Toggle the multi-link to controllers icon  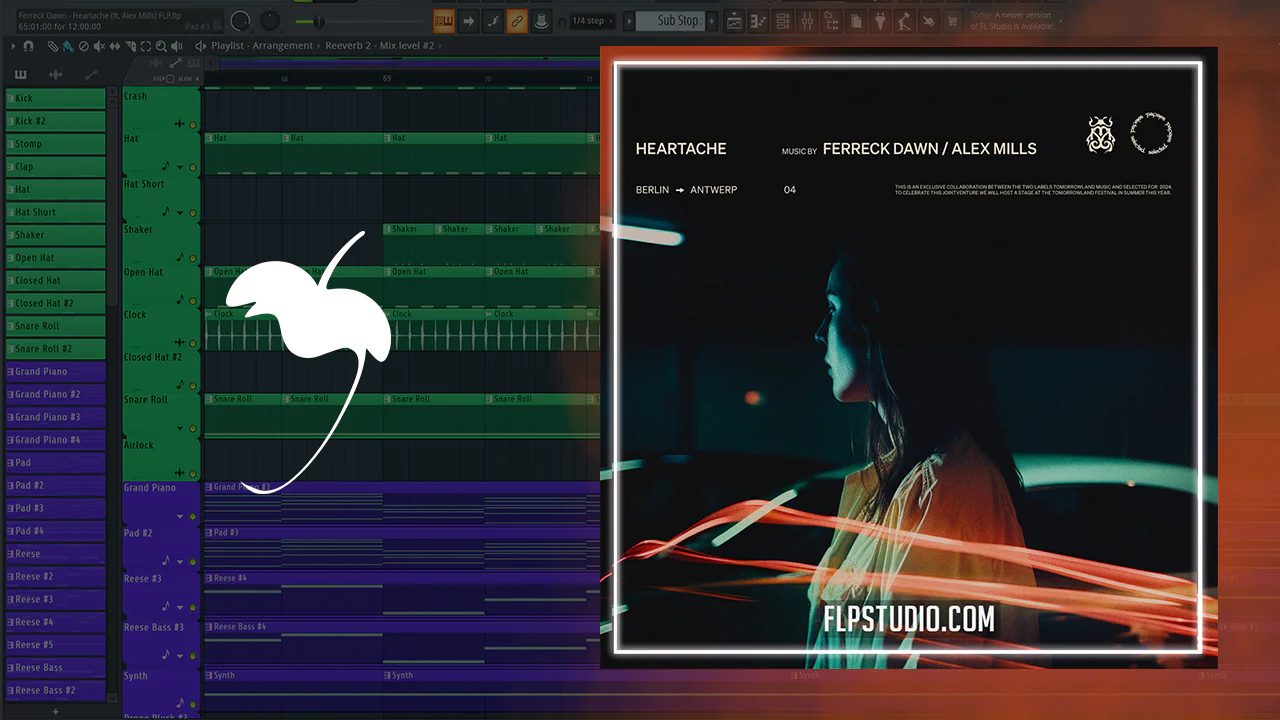pos(517,20)
